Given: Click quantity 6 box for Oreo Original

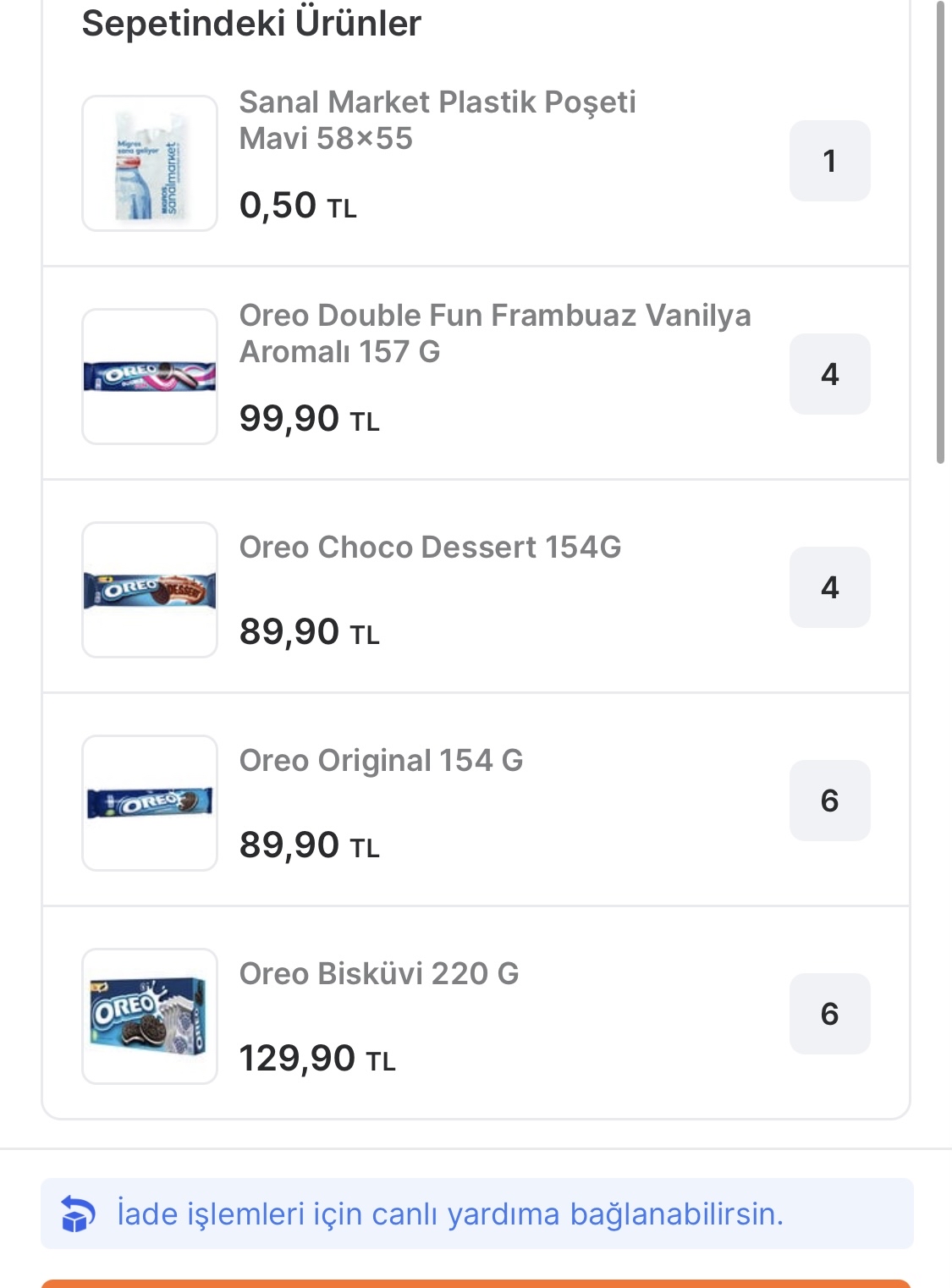Looking at the screenshot, I should click(x=829, y=801).
